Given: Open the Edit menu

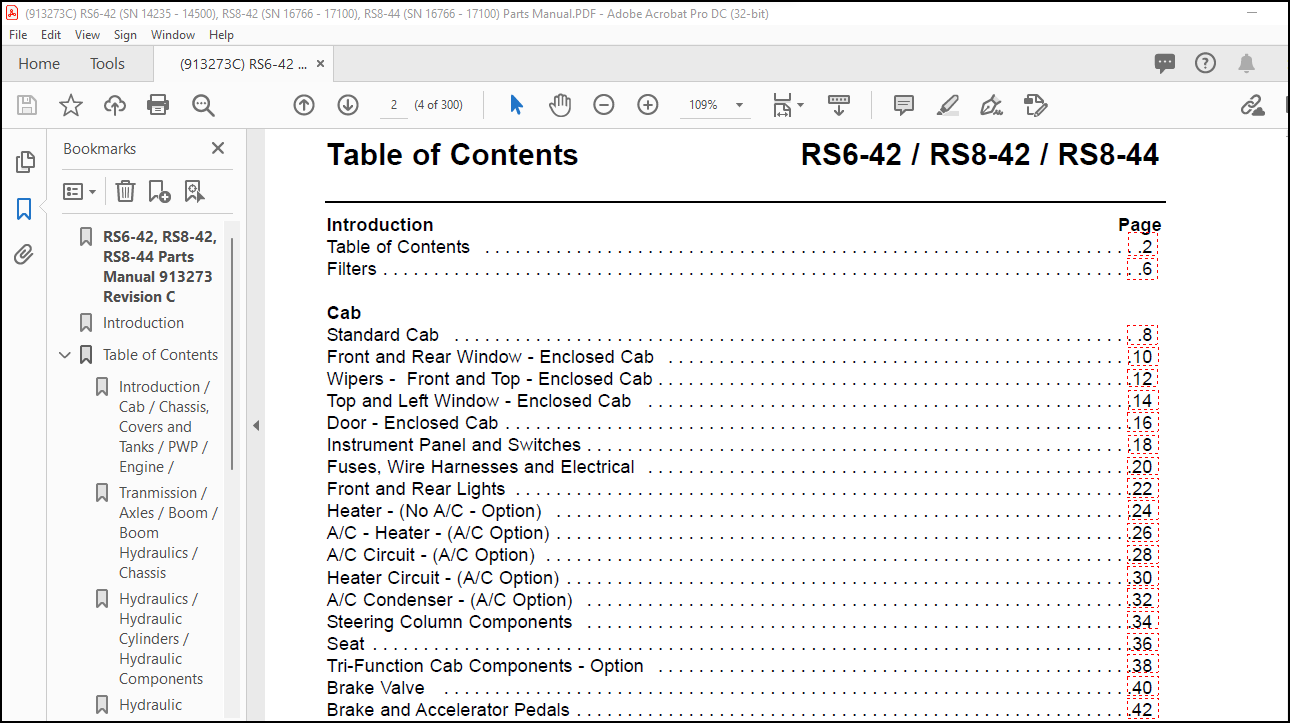Looking at the screenshot, I should (x=51, y=34).
